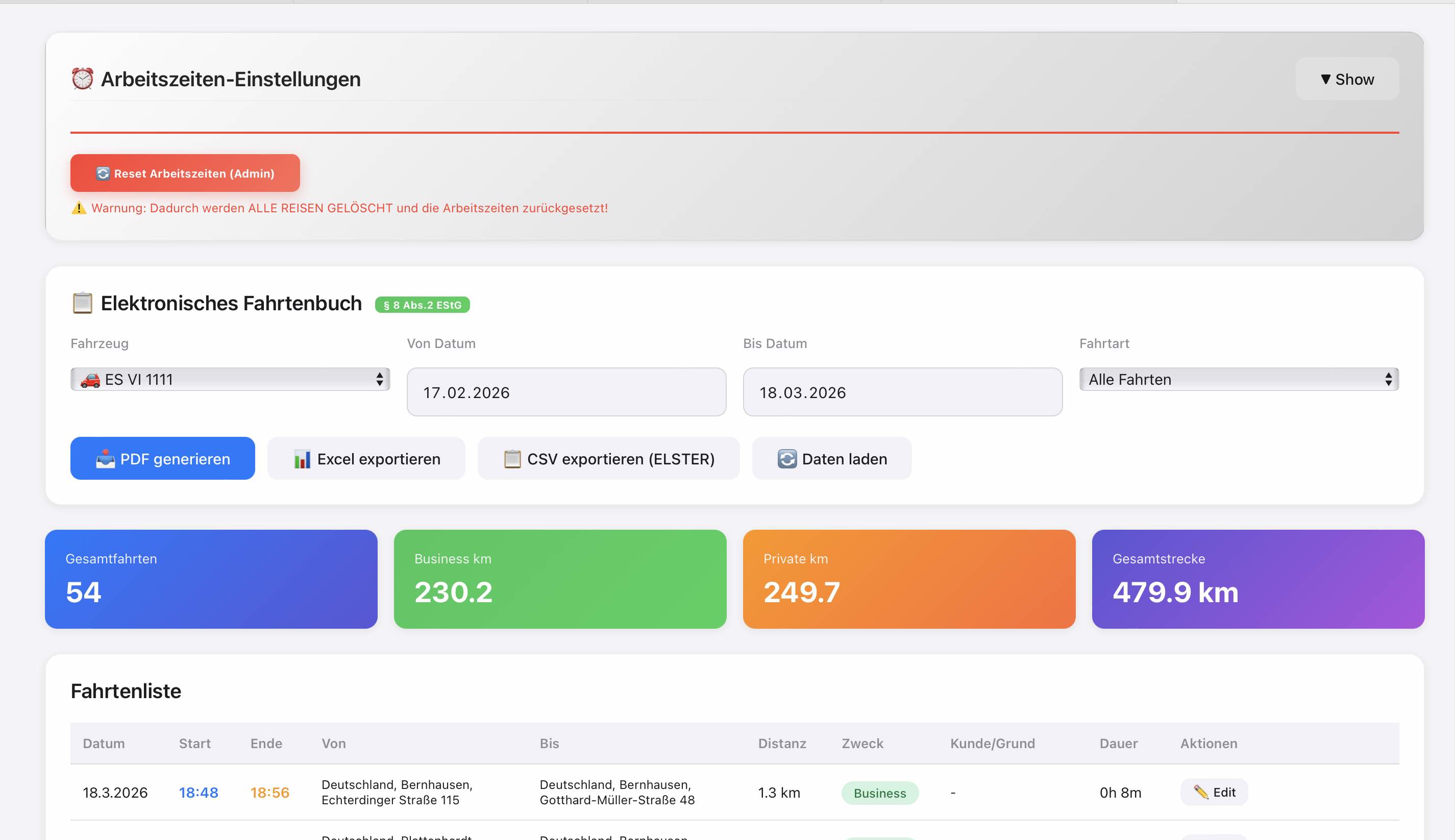This screenshot has width=1455, height=840.
Task: Click the Start column header
Action: tap(194, 744)
